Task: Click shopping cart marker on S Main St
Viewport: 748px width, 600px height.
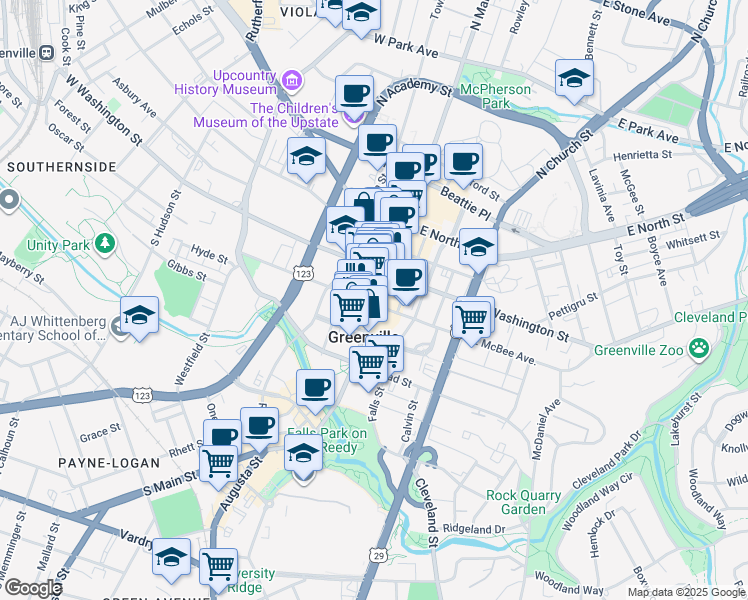Action: pyautogui.click(x=218, y=467)
